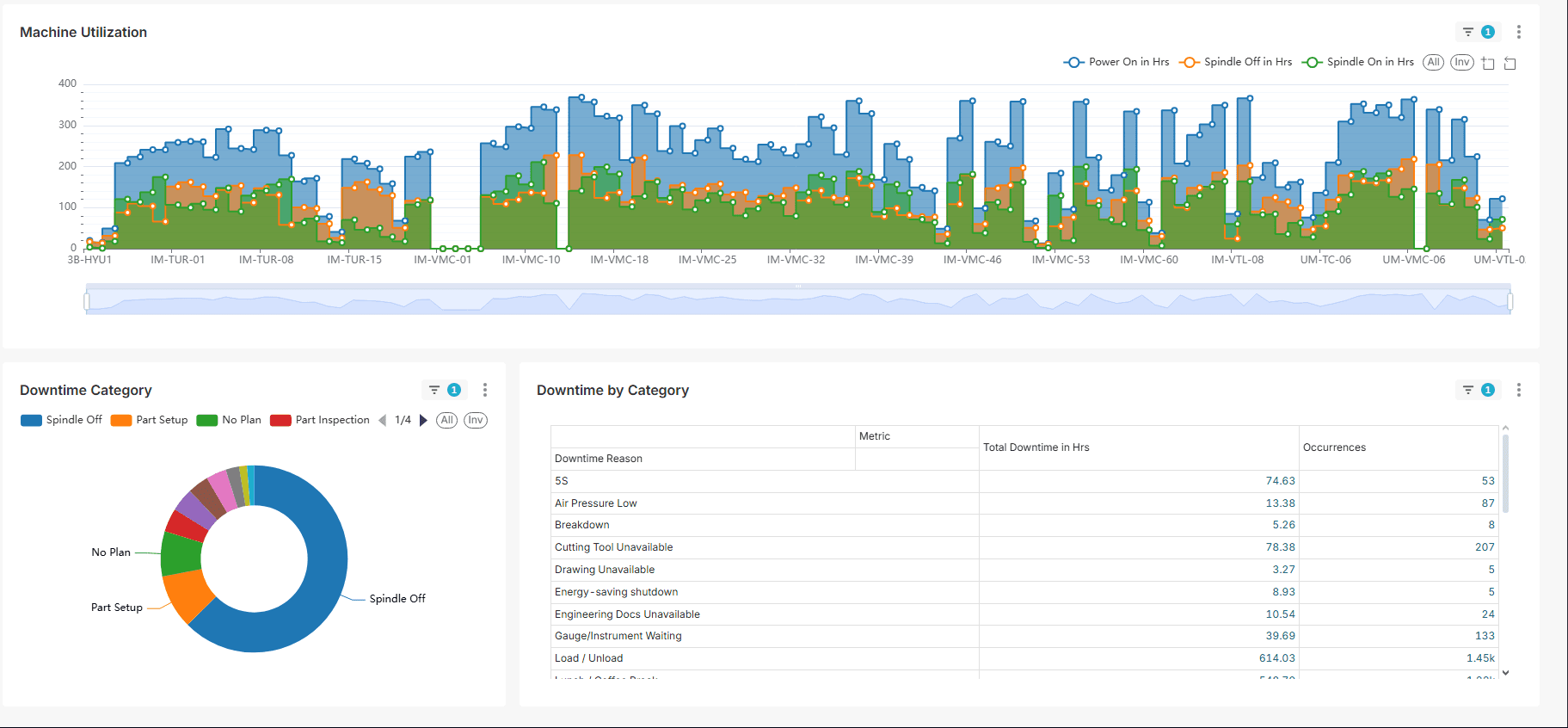The height and width of the screenshot is (728, 1568).
Task: Go to previous legend page in Downtime Category
Action: 382,420
